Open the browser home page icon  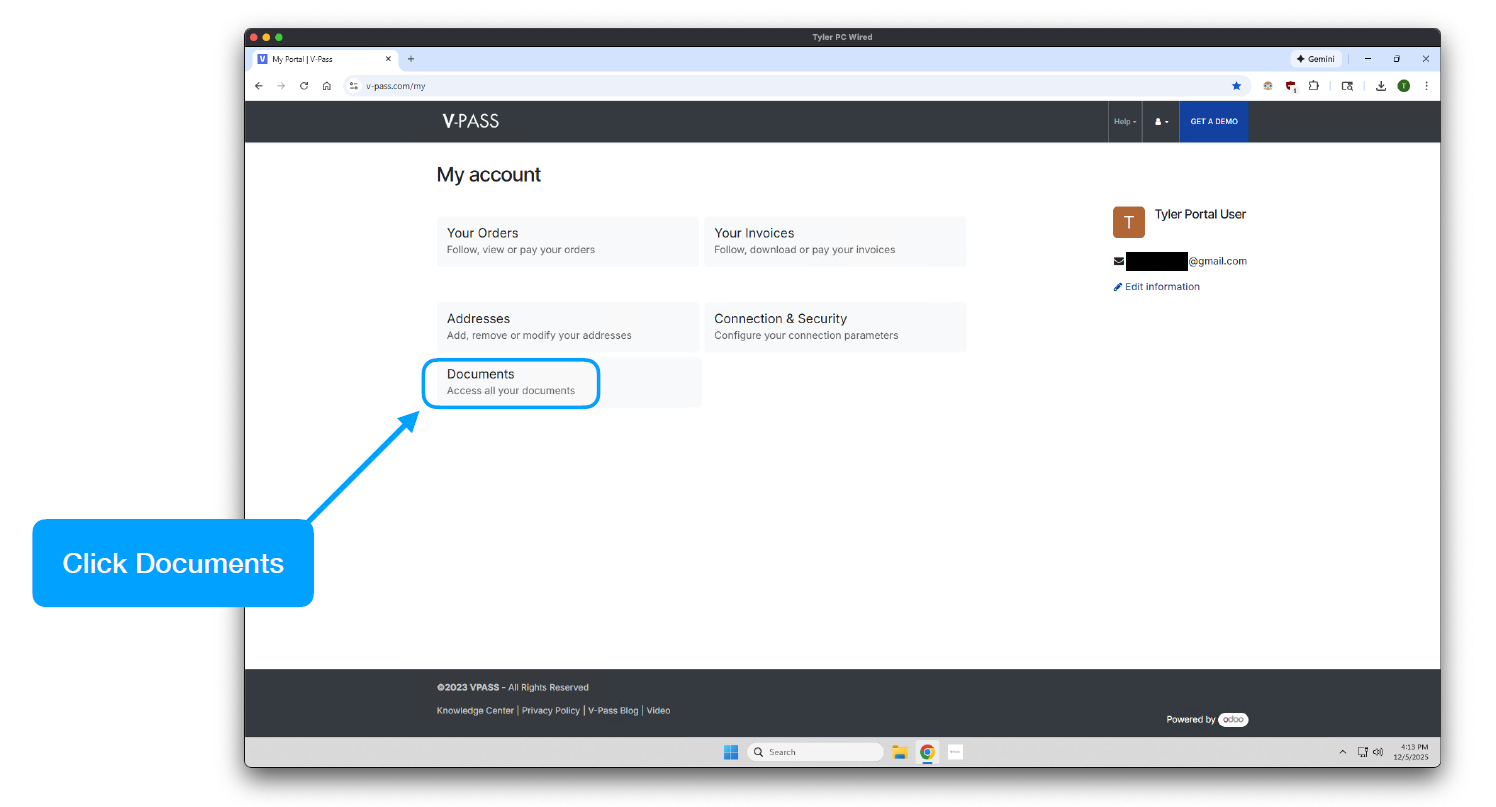click(x=327, y=86)
